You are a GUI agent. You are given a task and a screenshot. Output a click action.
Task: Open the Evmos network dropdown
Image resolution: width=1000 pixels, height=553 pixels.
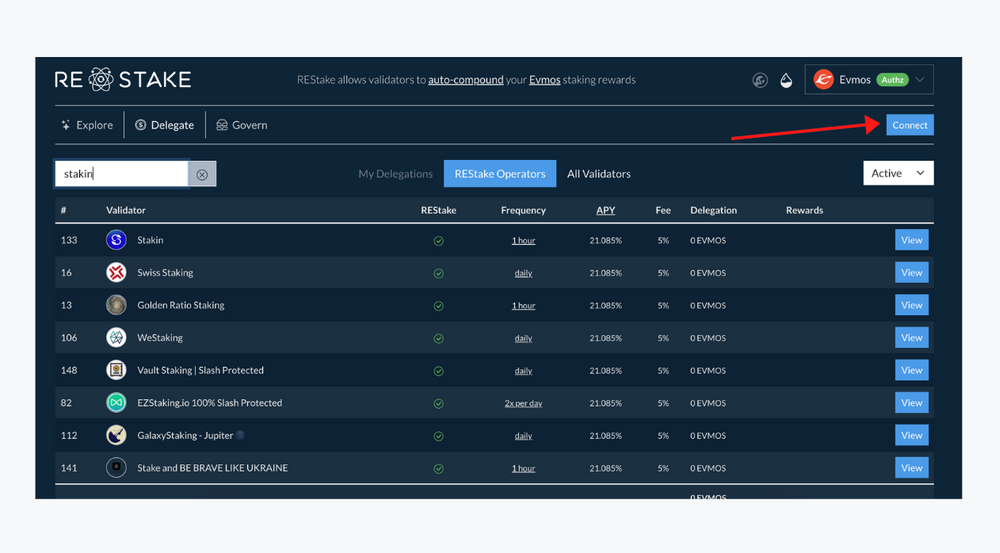(x=870, y=80)
